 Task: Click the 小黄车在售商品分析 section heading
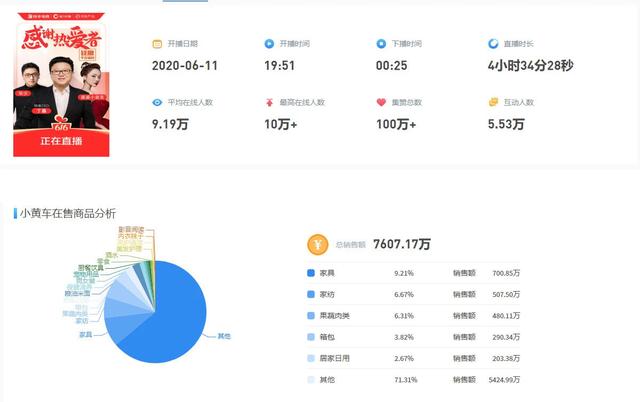coord(67,213)
